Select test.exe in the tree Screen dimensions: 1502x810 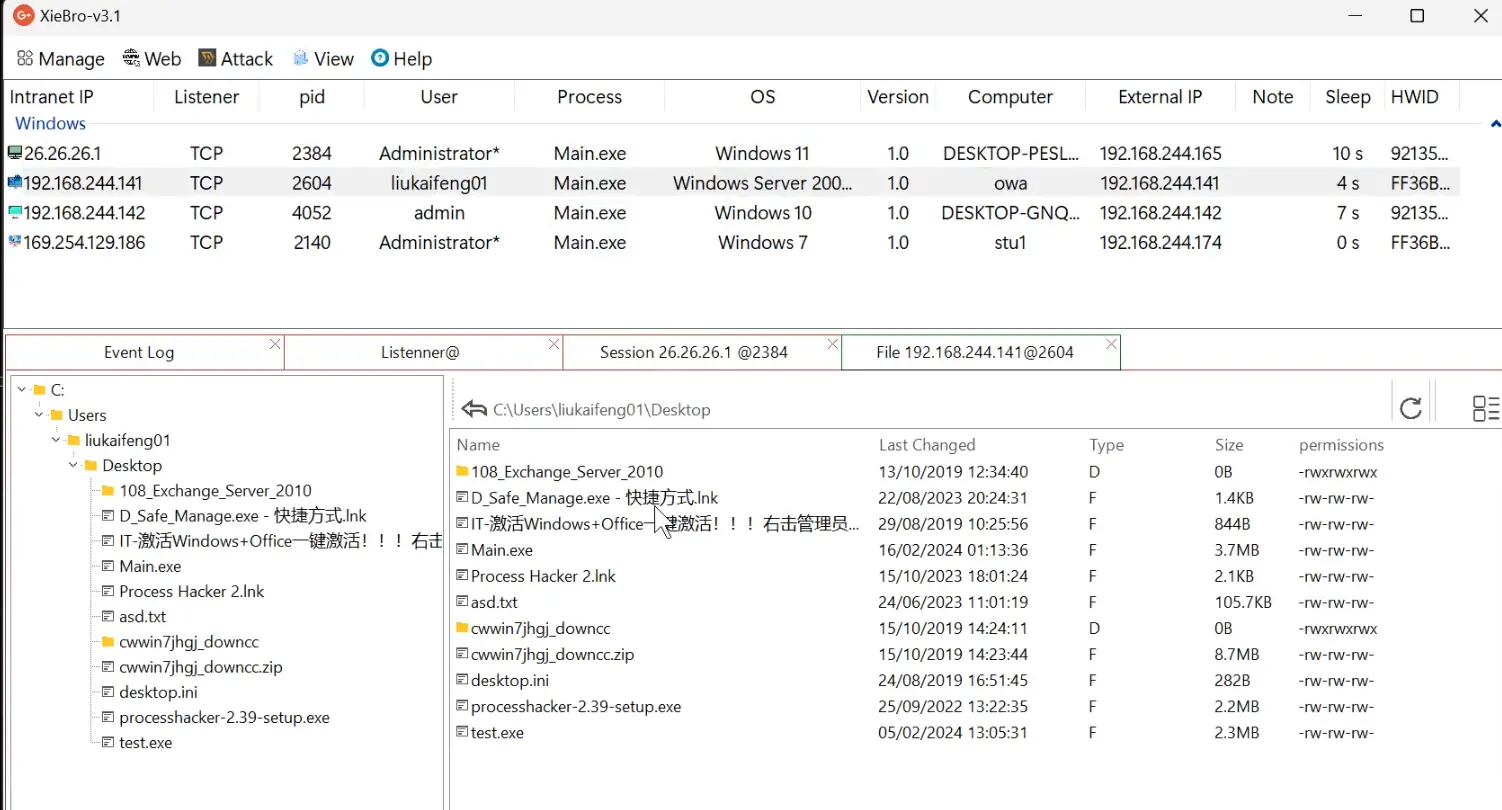(146, 742)
